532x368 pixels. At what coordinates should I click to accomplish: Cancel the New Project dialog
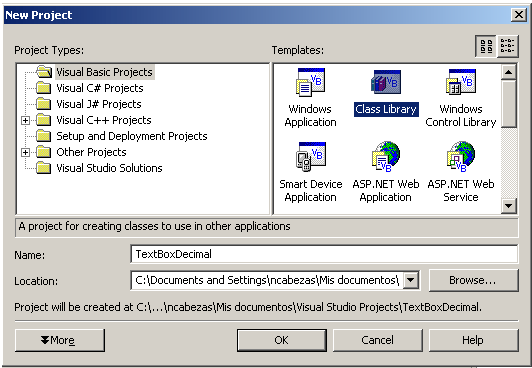click(x=378, y=340)
